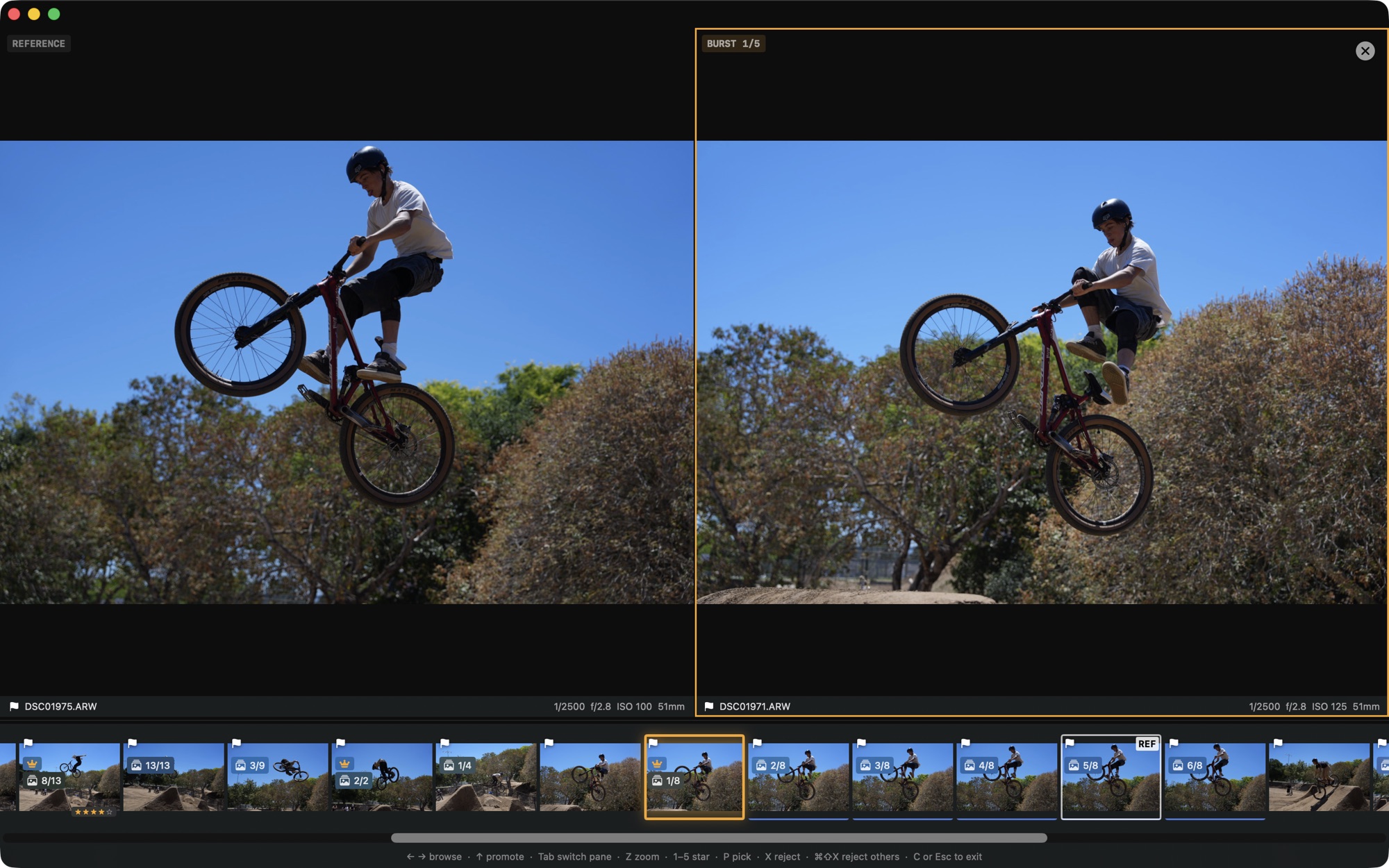
Task: Click the 6/8 burst stack badge
Action: pyautogui.click(x=1188, y=765)
